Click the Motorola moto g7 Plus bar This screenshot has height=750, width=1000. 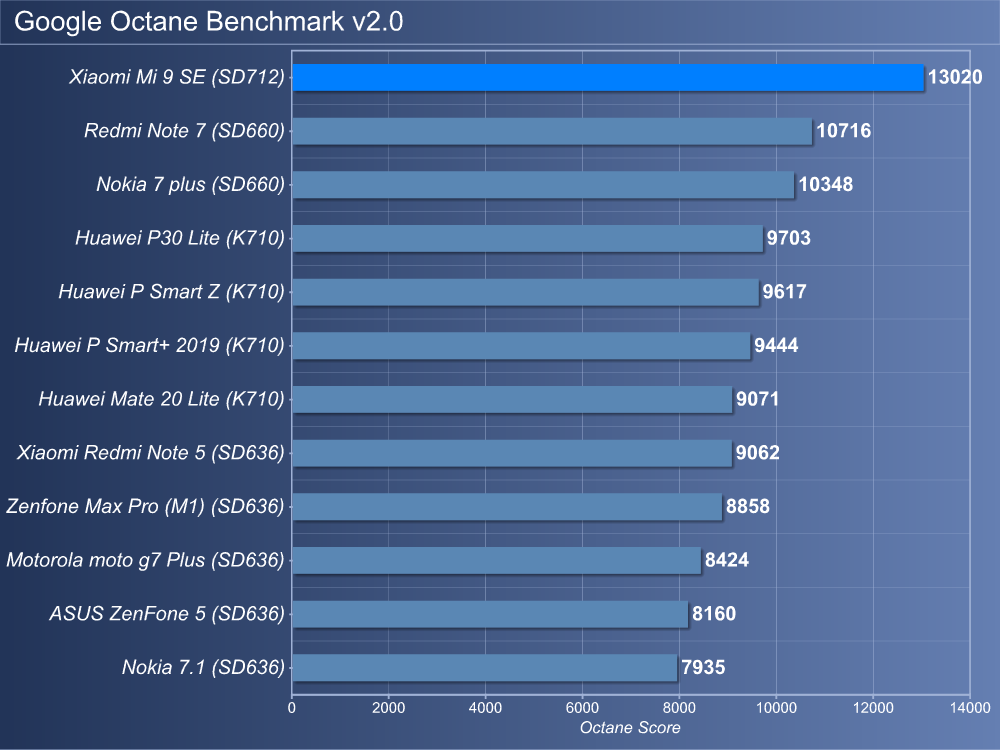point(497,559)
